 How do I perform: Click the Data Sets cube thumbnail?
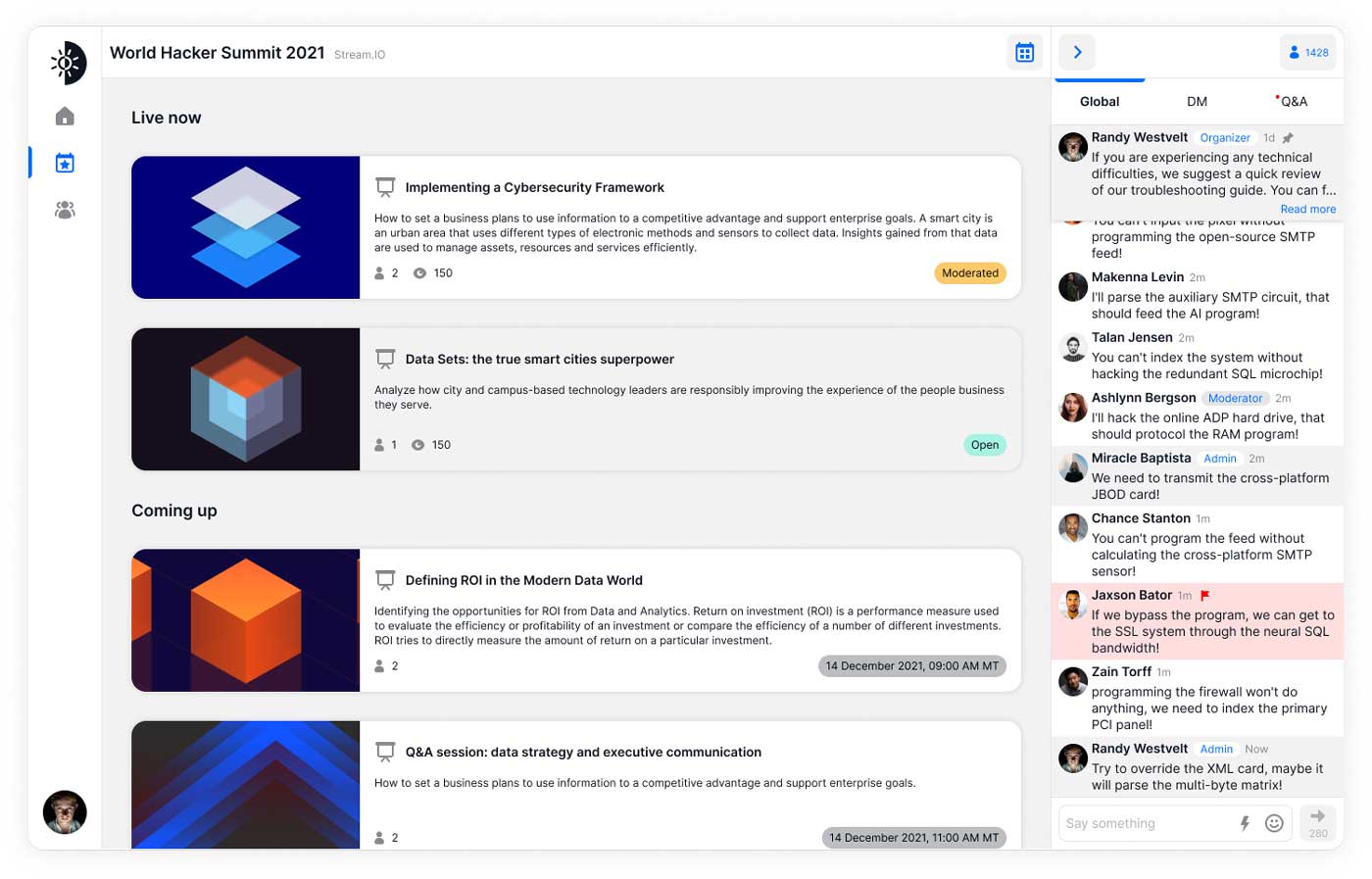(246, 399)
